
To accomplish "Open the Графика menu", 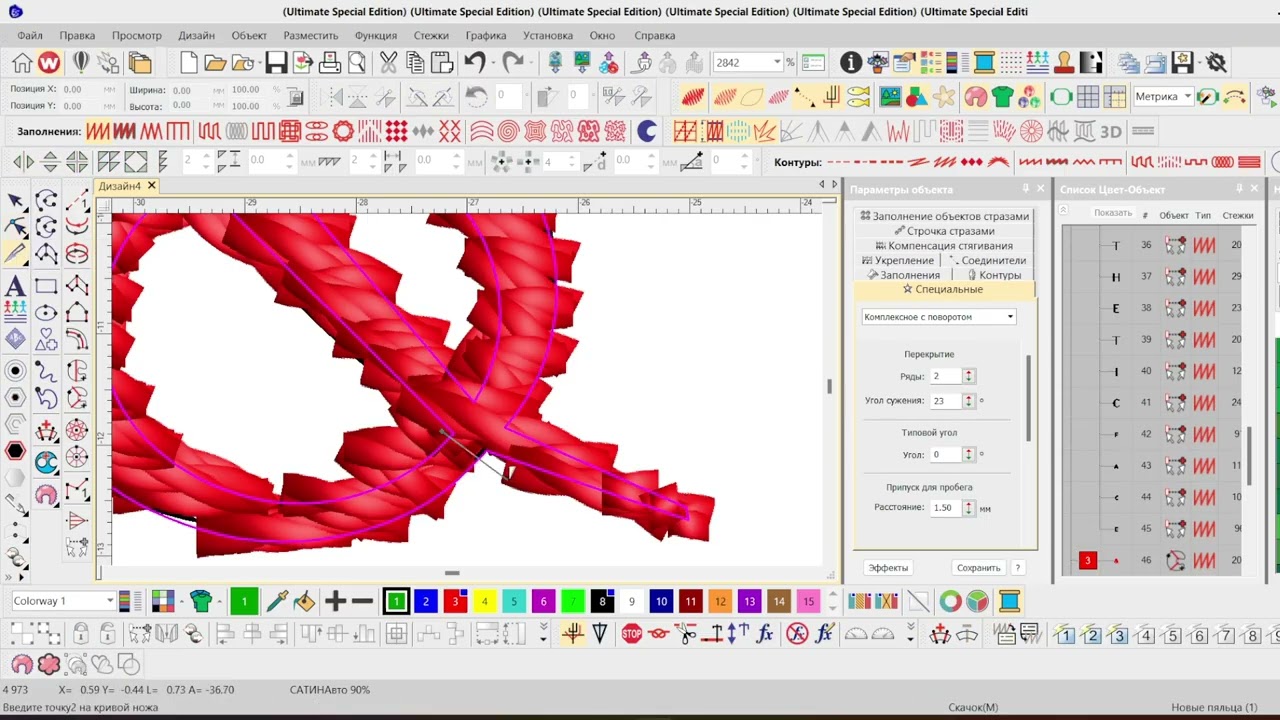I will coord(485,35).
